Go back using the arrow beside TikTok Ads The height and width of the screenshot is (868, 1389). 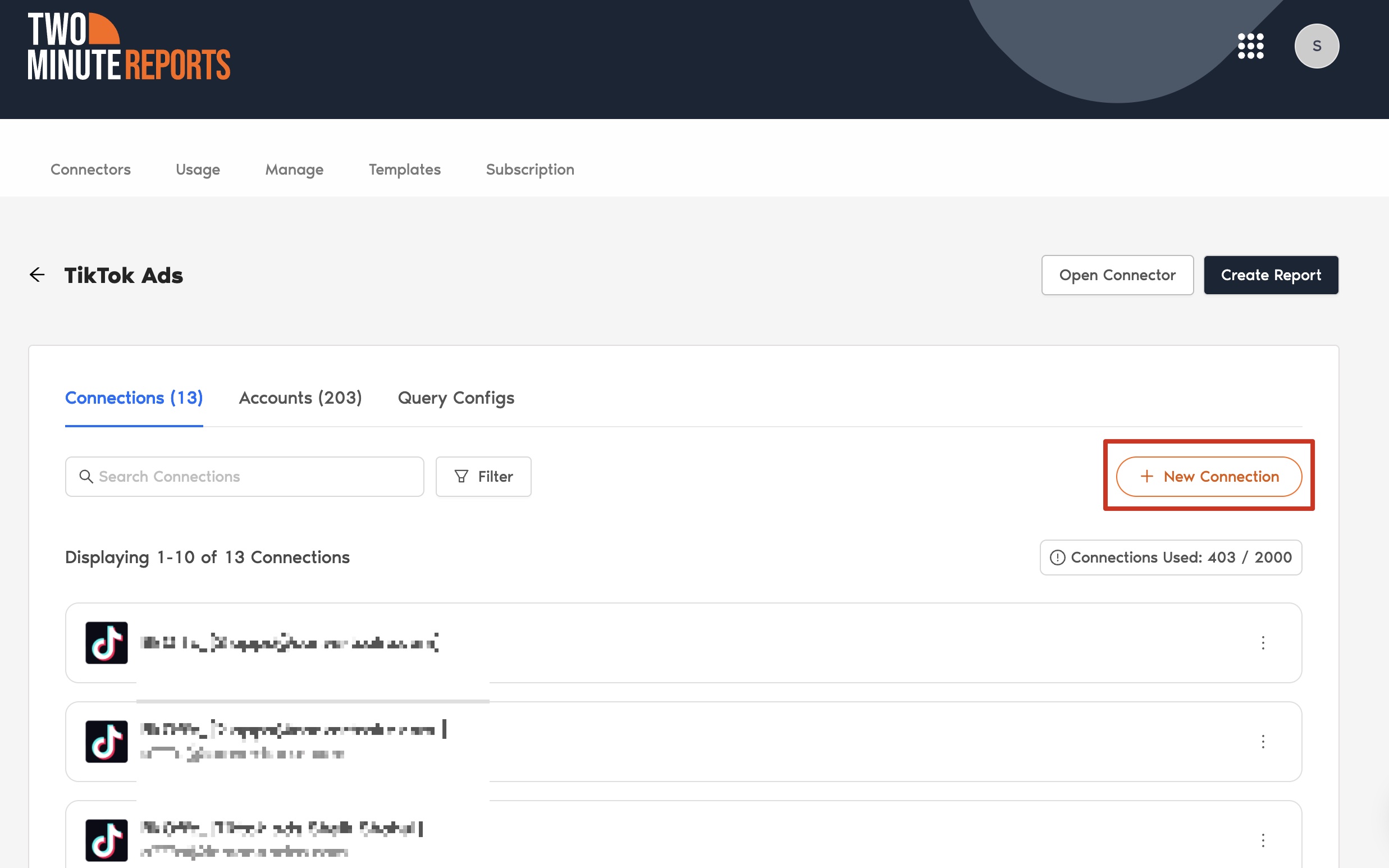click(x=37, y=275)
